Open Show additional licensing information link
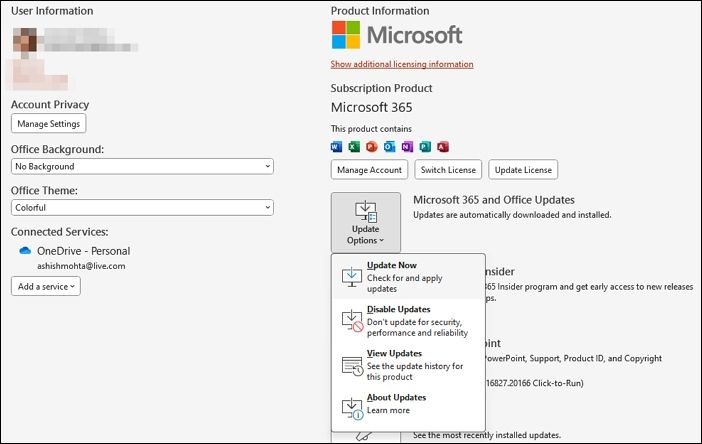This screenshot has height=444, width=702. [x=402, y=64]
